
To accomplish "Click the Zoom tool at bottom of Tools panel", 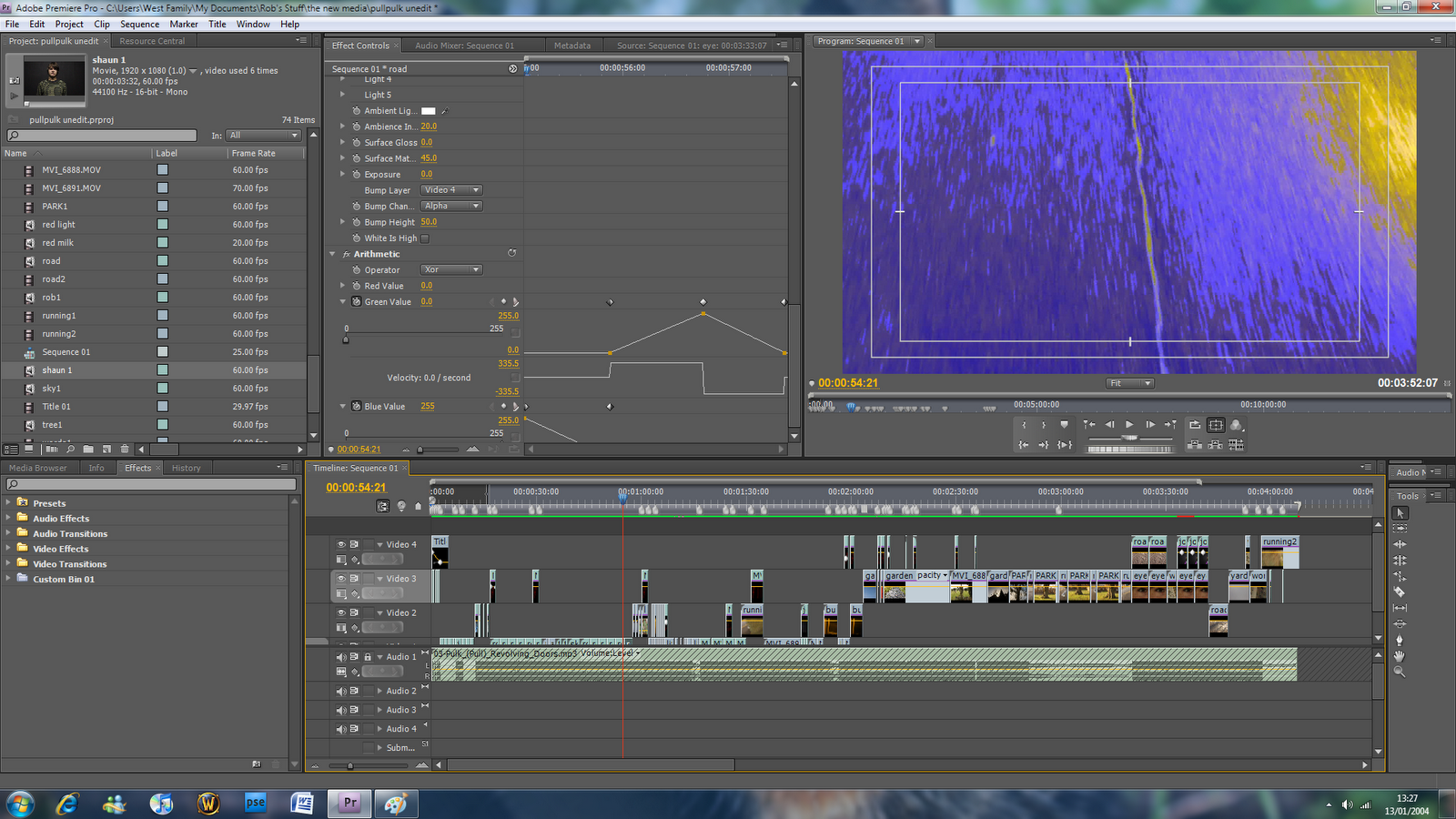I will pyautogui.click(x=1400, y=672).
